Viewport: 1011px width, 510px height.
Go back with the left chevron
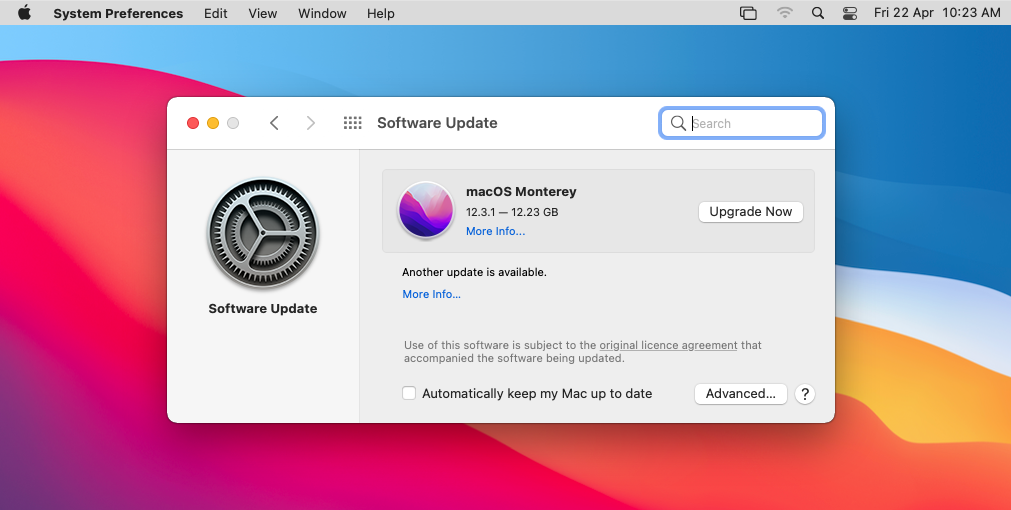tap(274, 123)
